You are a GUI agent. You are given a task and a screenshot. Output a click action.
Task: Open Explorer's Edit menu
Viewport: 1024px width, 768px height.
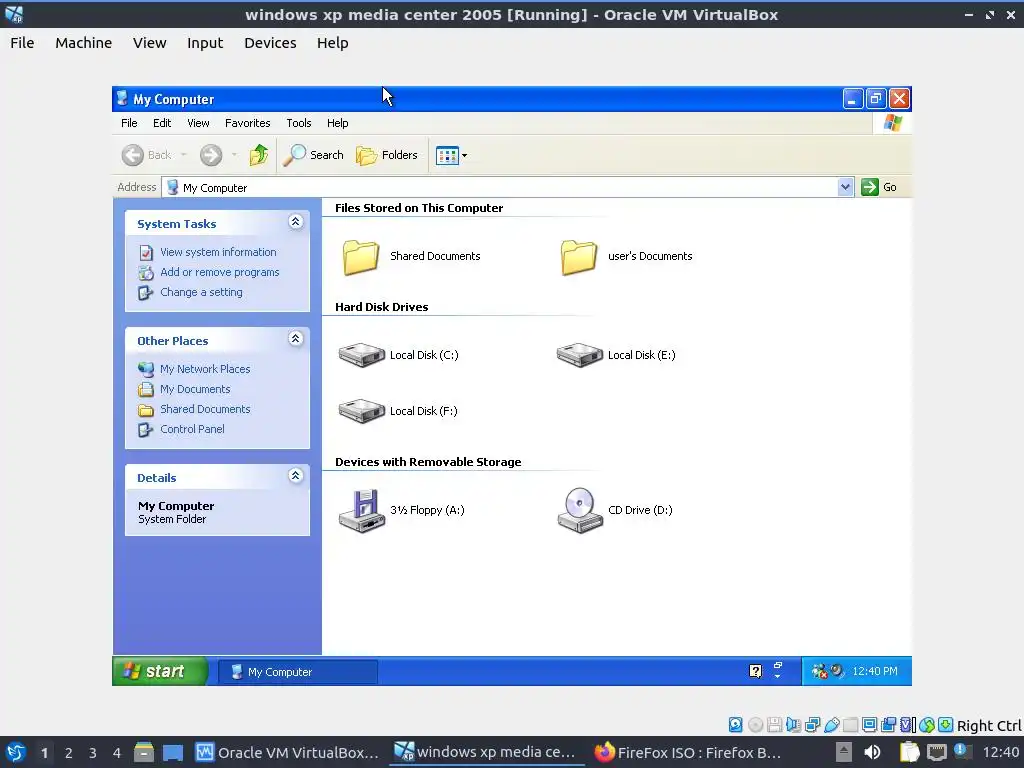point(162,123)
